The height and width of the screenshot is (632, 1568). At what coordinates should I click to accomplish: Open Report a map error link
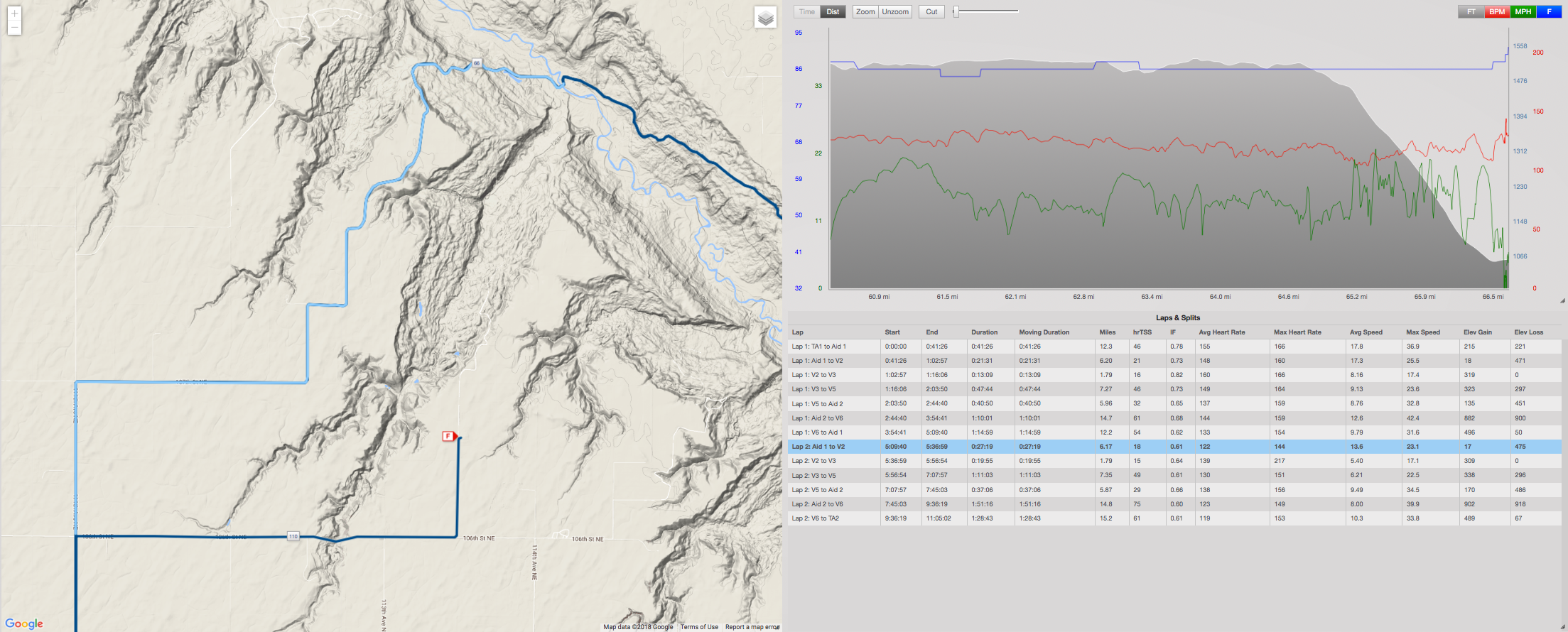tap(752, 627)
